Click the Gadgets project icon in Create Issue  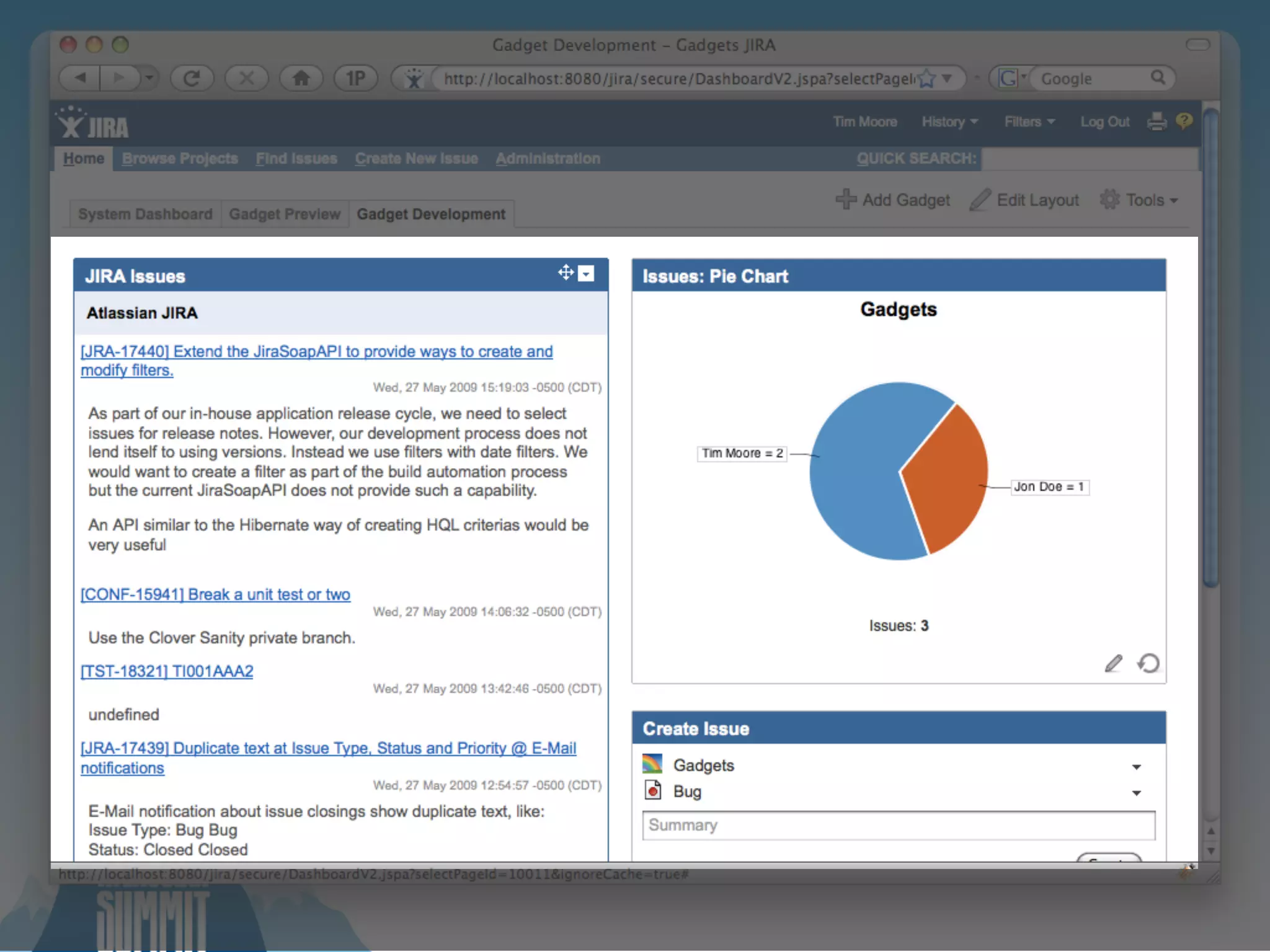pyautogui.click(x=652, y=764)
